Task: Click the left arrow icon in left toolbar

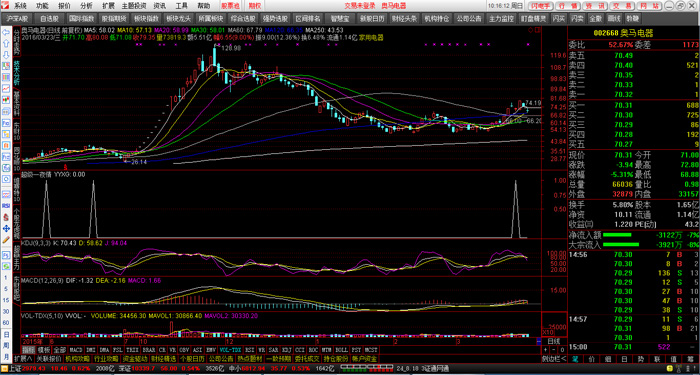Action: 6,32
